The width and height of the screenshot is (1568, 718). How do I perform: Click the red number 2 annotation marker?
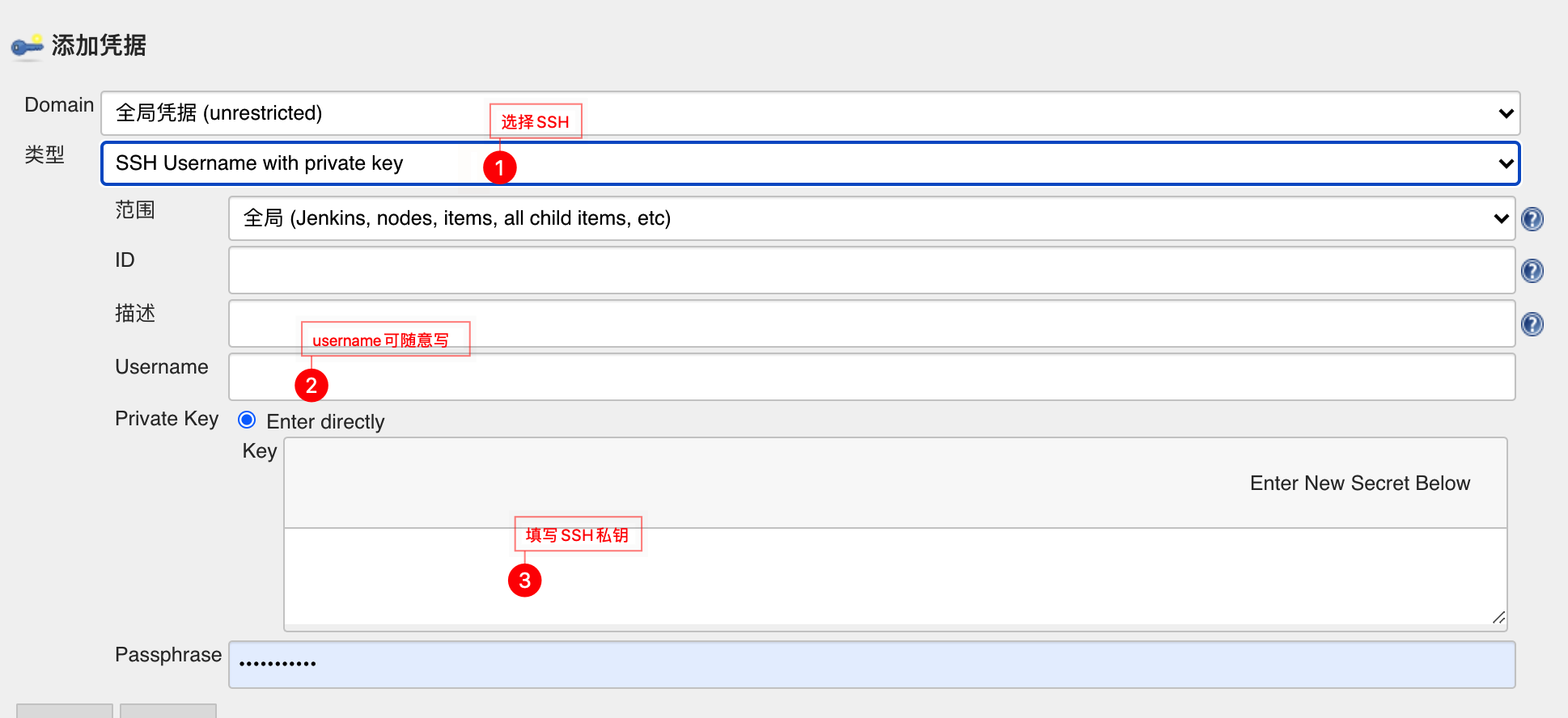tap(311, 386)
